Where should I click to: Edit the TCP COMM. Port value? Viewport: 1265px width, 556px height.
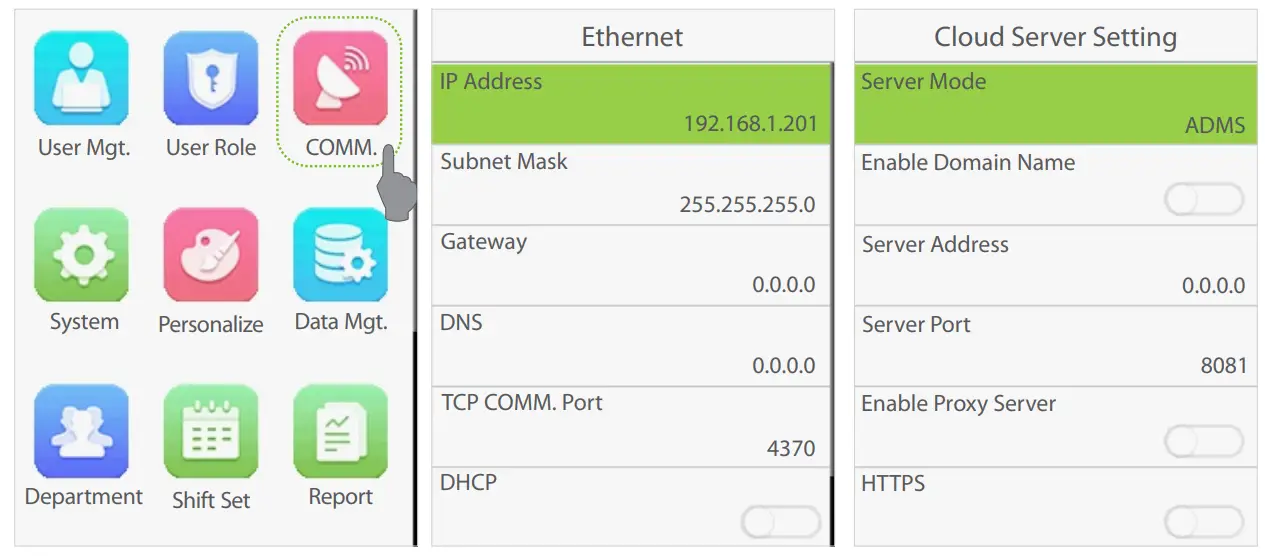point(632,426)
